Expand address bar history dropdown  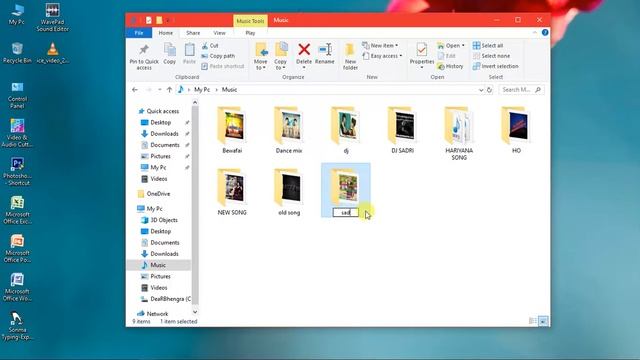[x=481, y=90]
